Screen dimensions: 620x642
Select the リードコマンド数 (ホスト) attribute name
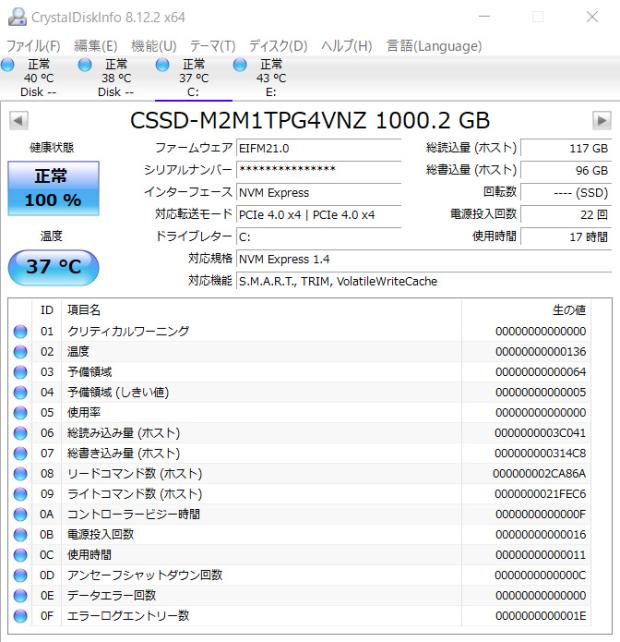[135, 474]
